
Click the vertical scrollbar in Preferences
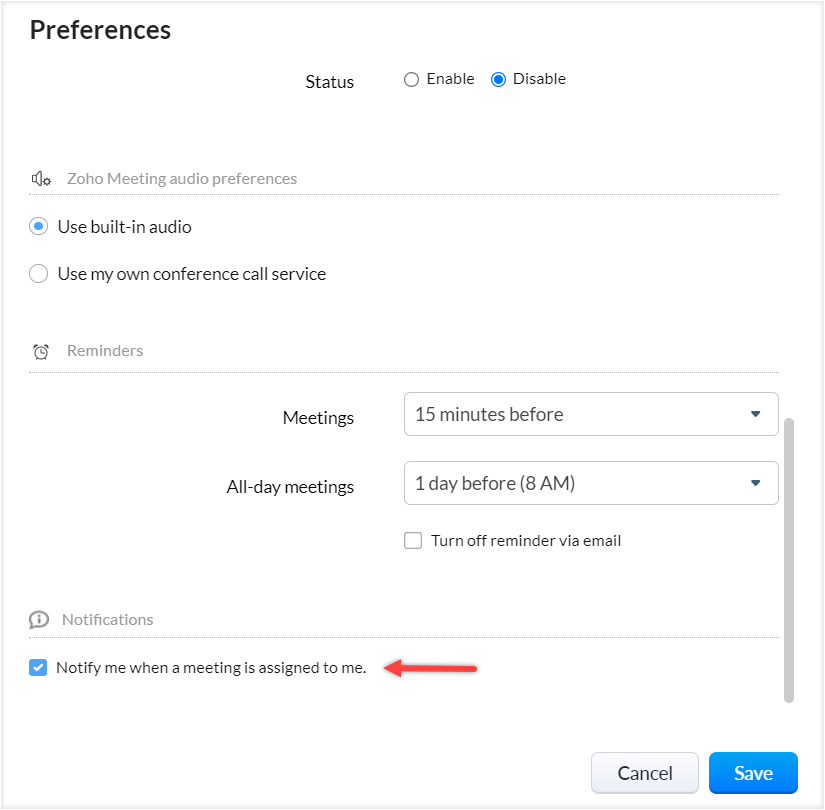coord(789,560)
